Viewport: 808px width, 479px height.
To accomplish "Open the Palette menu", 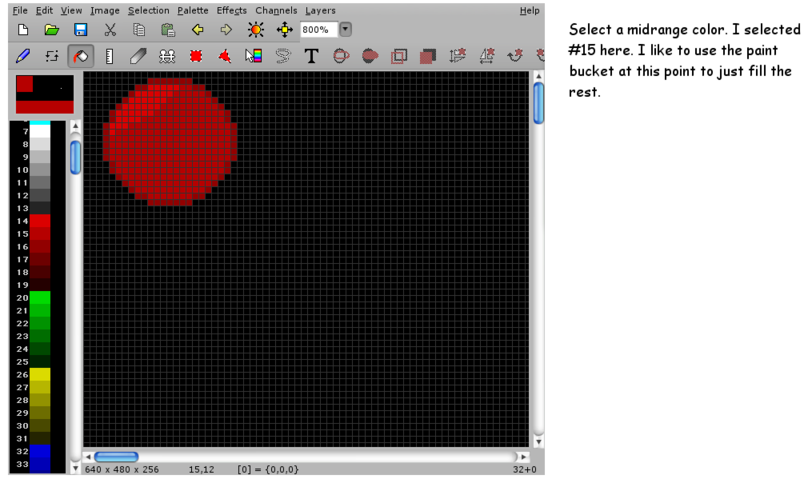I will 193,10.
